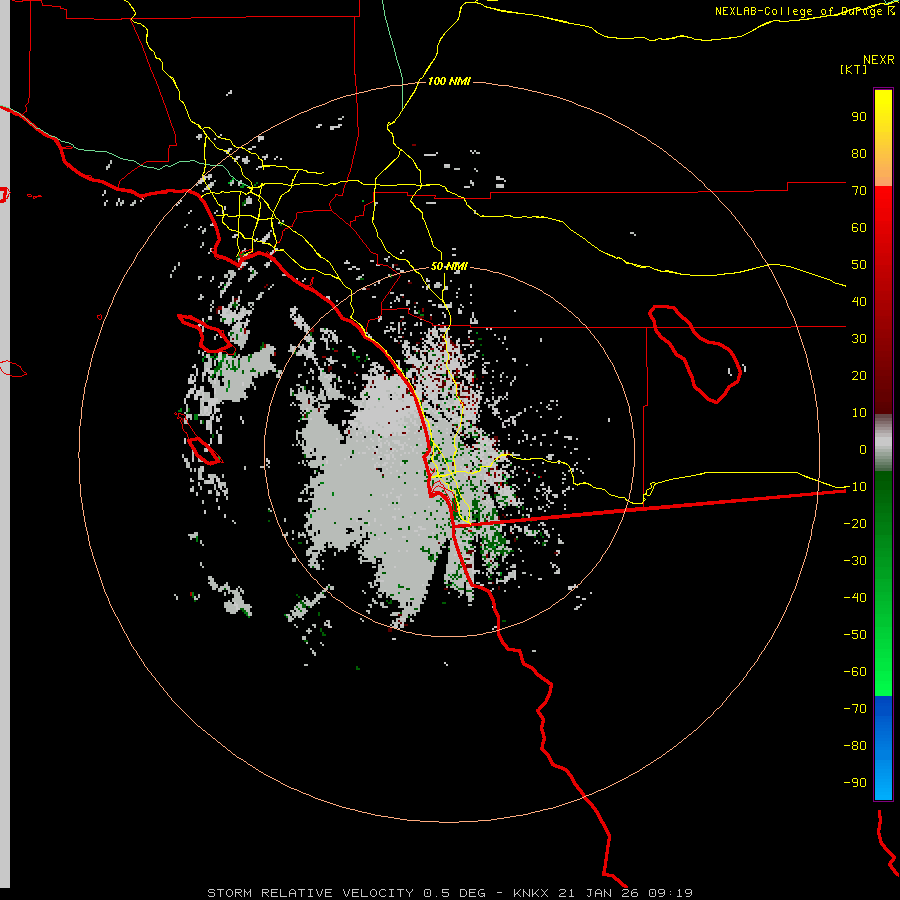Click the 60 value on velocity scale
Viewport: 900px width, 900px height.
859,227
